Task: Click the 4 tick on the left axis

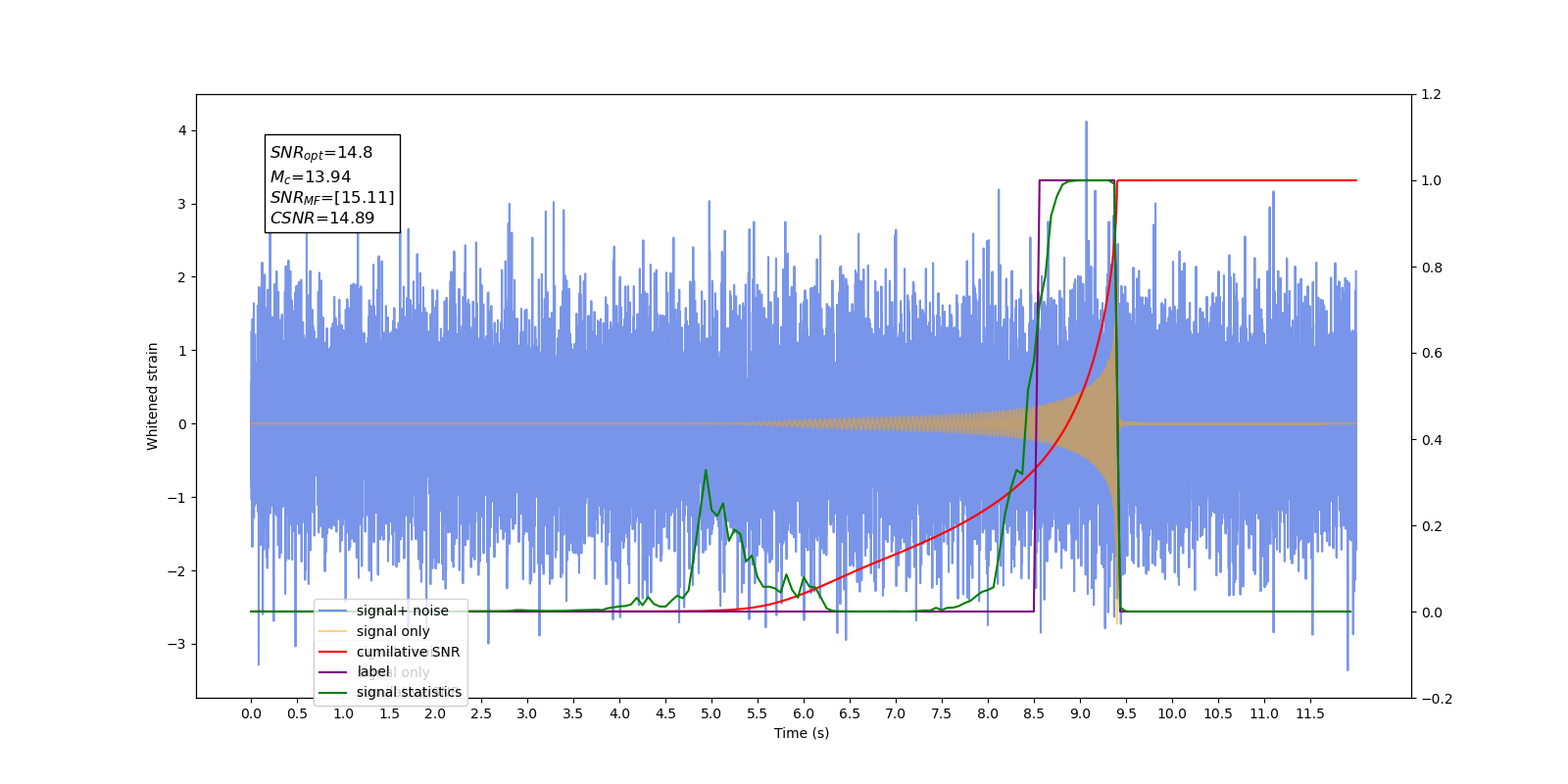Action: tap(182, 130)
